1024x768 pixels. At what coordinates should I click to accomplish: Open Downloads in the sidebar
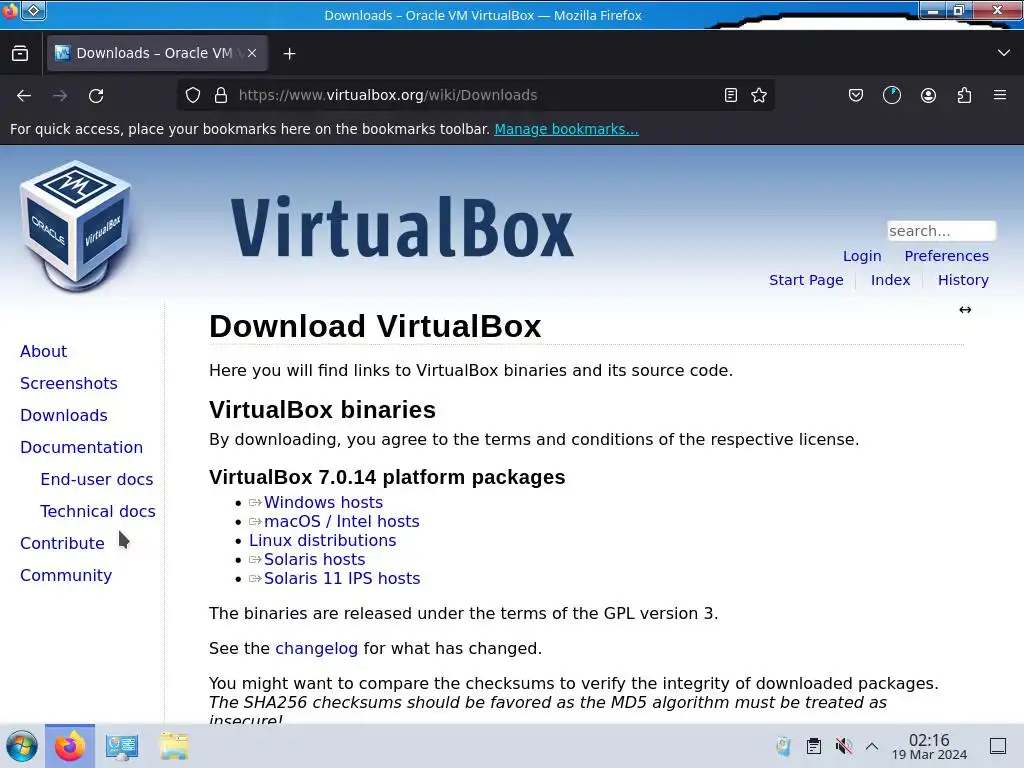(63, 415)
